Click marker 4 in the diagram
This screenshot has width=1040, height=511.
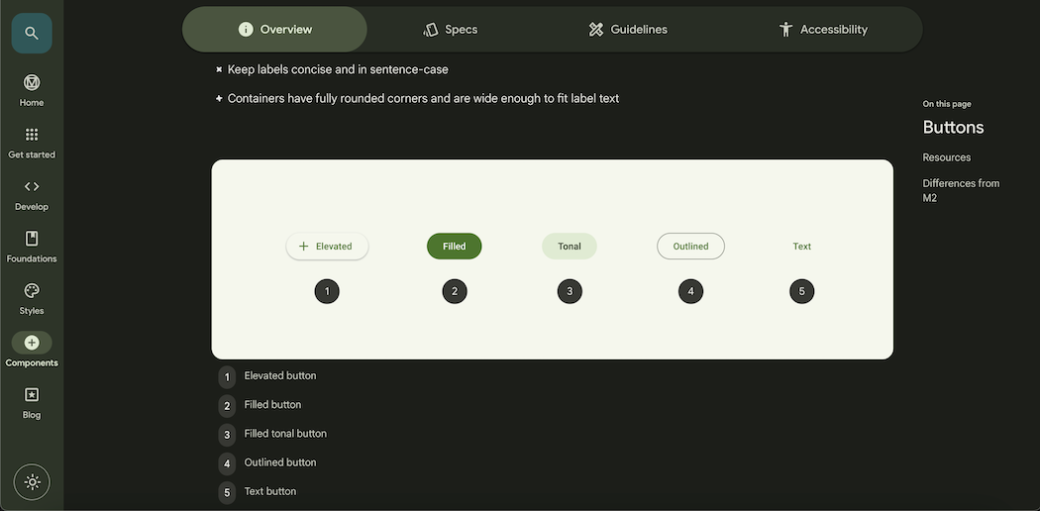[690, 291]
